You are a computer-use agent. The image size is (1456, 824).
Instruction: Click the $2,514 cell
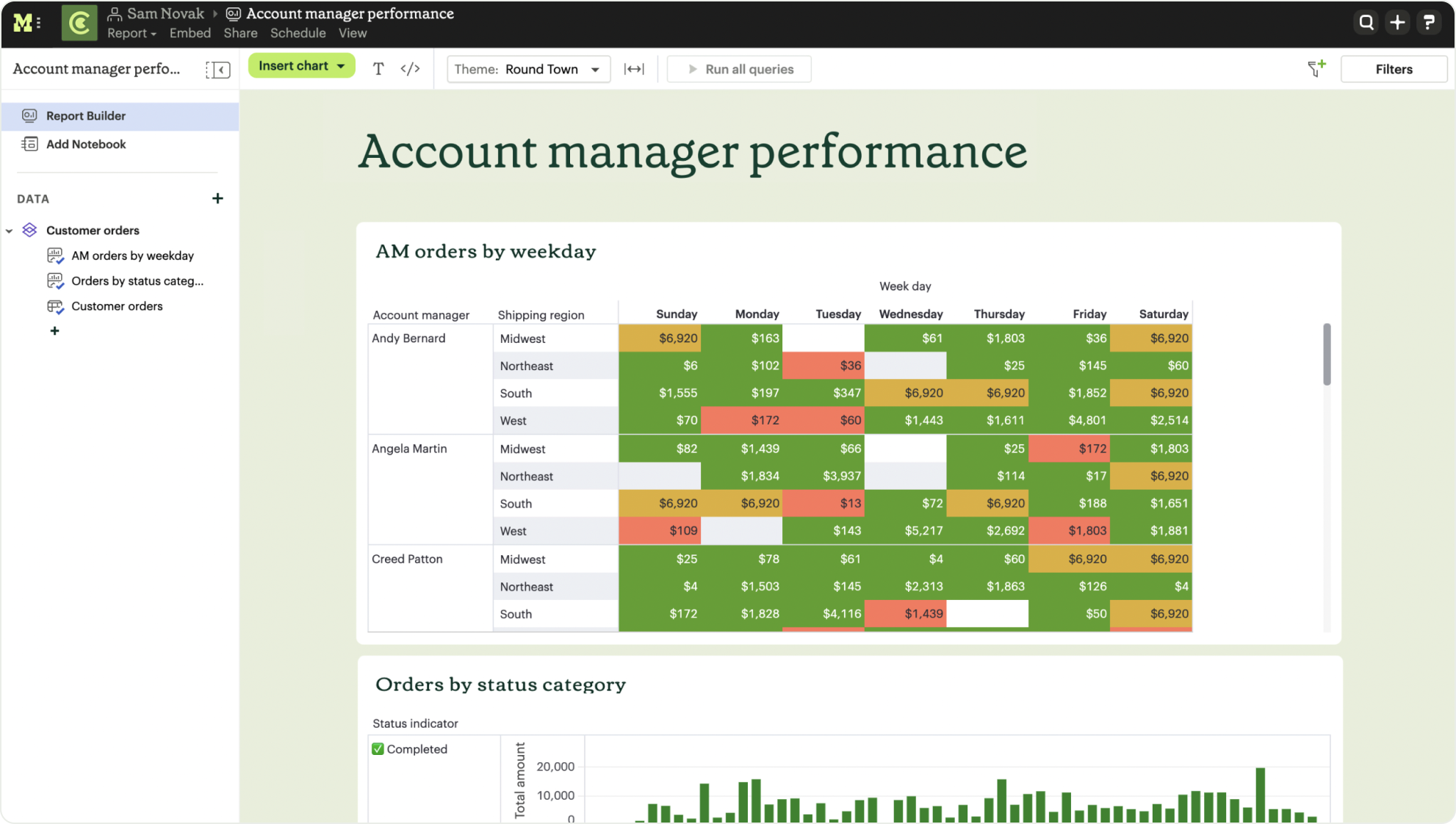point(1151,420)
